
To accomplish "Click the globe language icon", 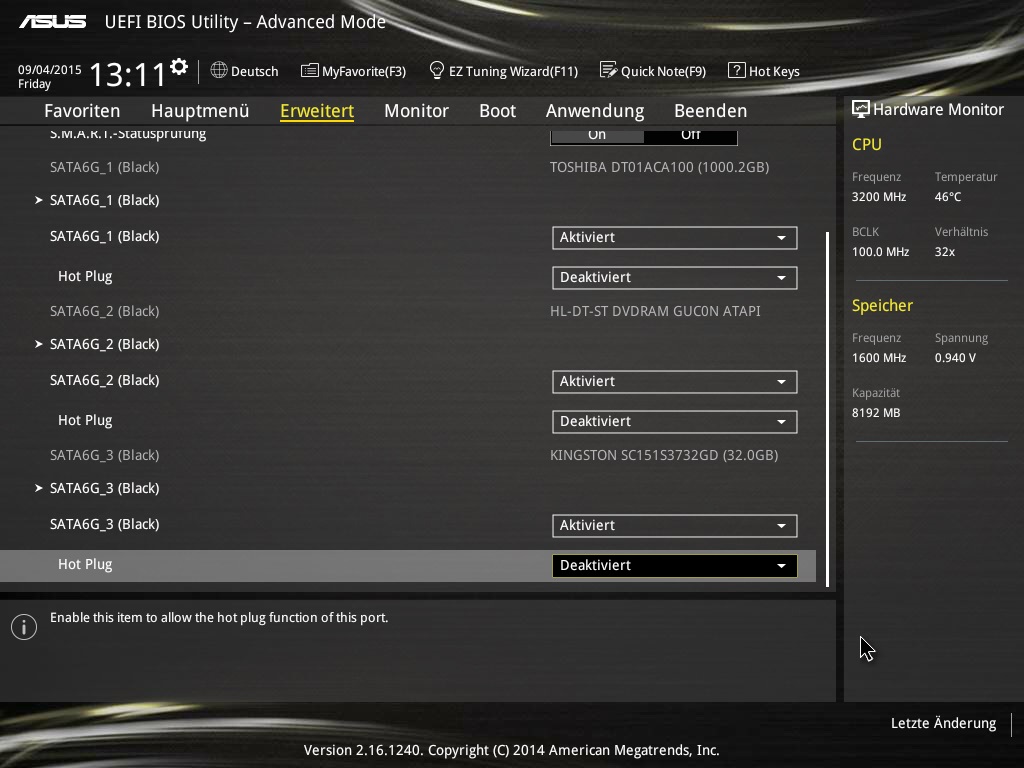I will tap(219, 70).
